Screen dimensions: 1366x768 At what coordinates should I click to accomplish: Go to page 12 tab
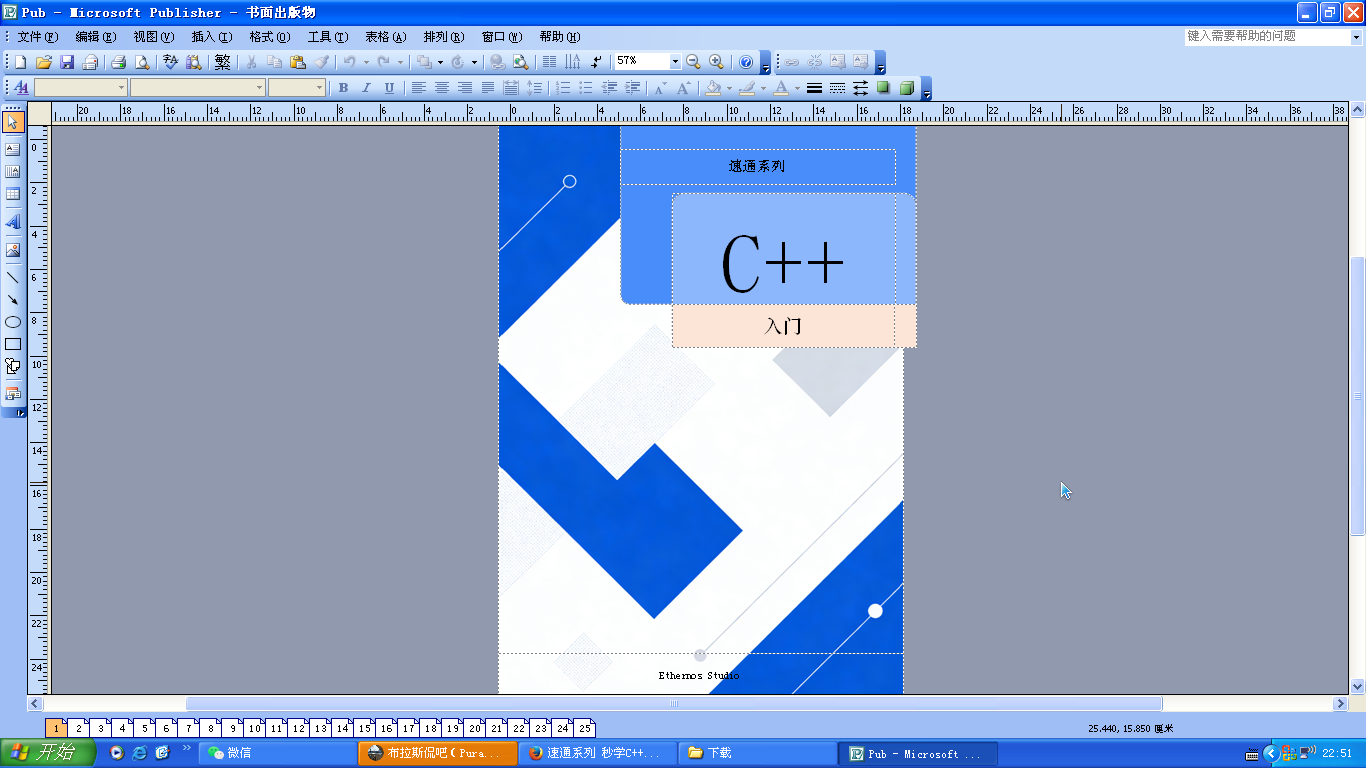298,729
